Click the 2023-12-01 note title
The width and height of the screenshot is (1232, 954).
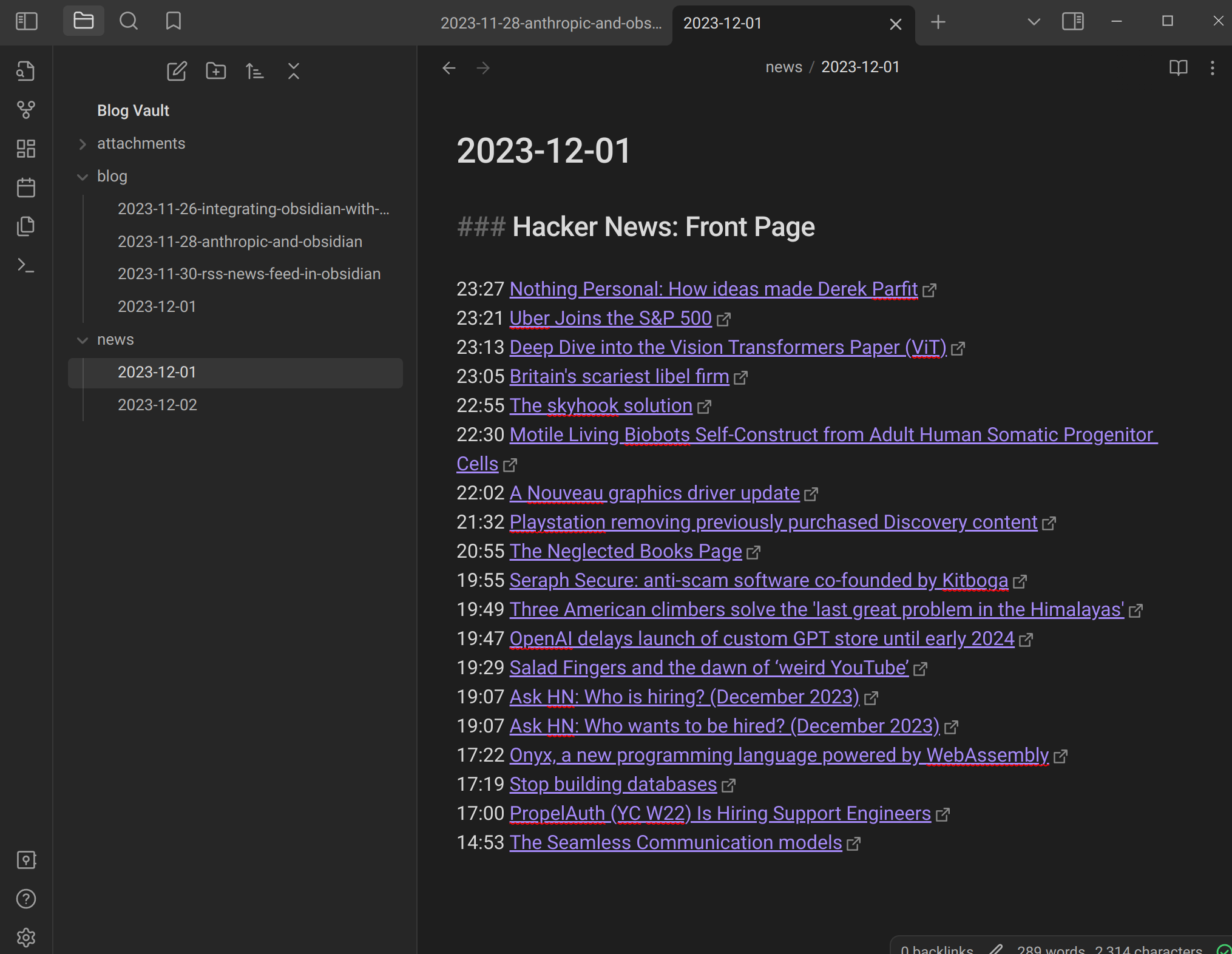coord(544,151)
